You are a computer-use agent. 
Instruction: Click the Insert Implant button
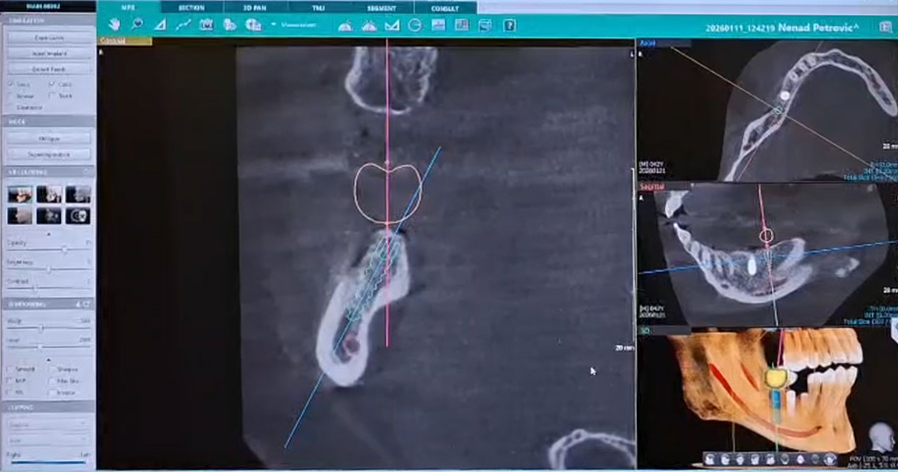pos(49,53)
